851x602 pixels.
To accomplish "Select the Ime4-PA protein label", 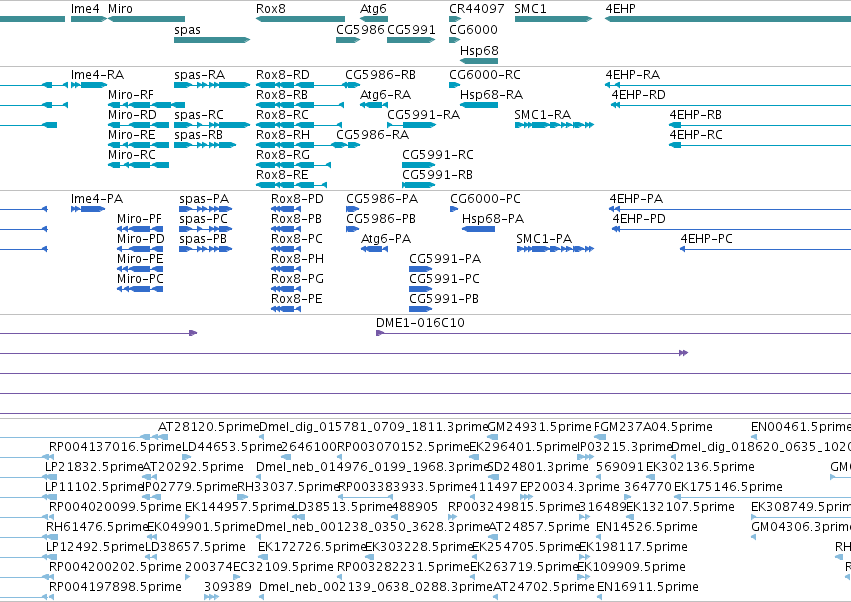I will [x=97, y=199].
